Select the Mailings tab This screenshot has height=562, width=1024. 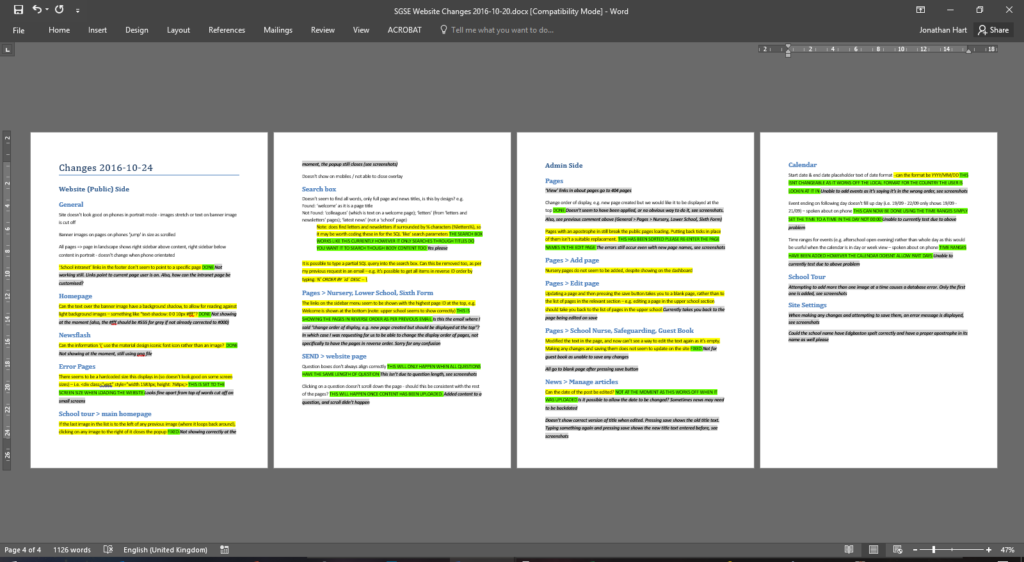[278, 30]
